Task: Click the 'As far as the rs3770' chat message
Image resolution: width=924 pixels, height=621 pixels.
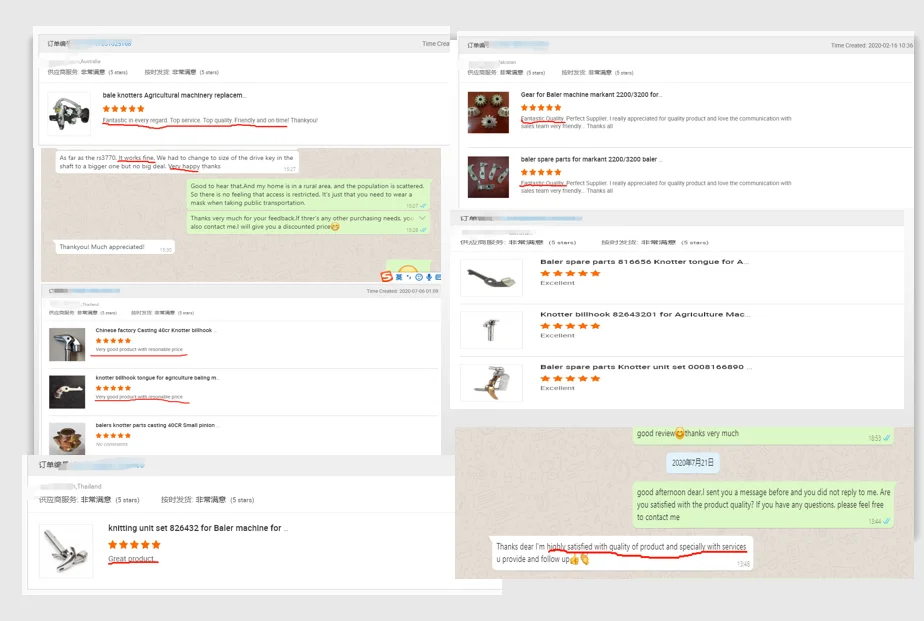Action: (176, 162)
